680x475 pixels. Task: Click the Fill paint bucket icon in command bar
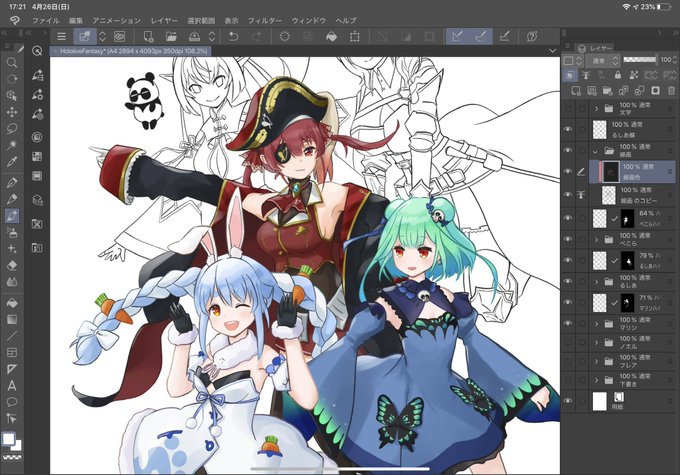331,36
